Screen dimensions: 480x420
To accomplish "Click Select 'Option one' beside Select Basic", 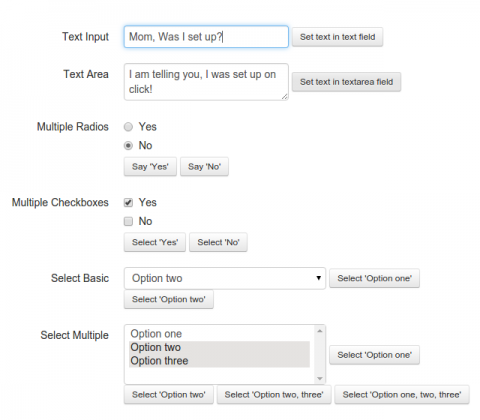I will [374, 278].
